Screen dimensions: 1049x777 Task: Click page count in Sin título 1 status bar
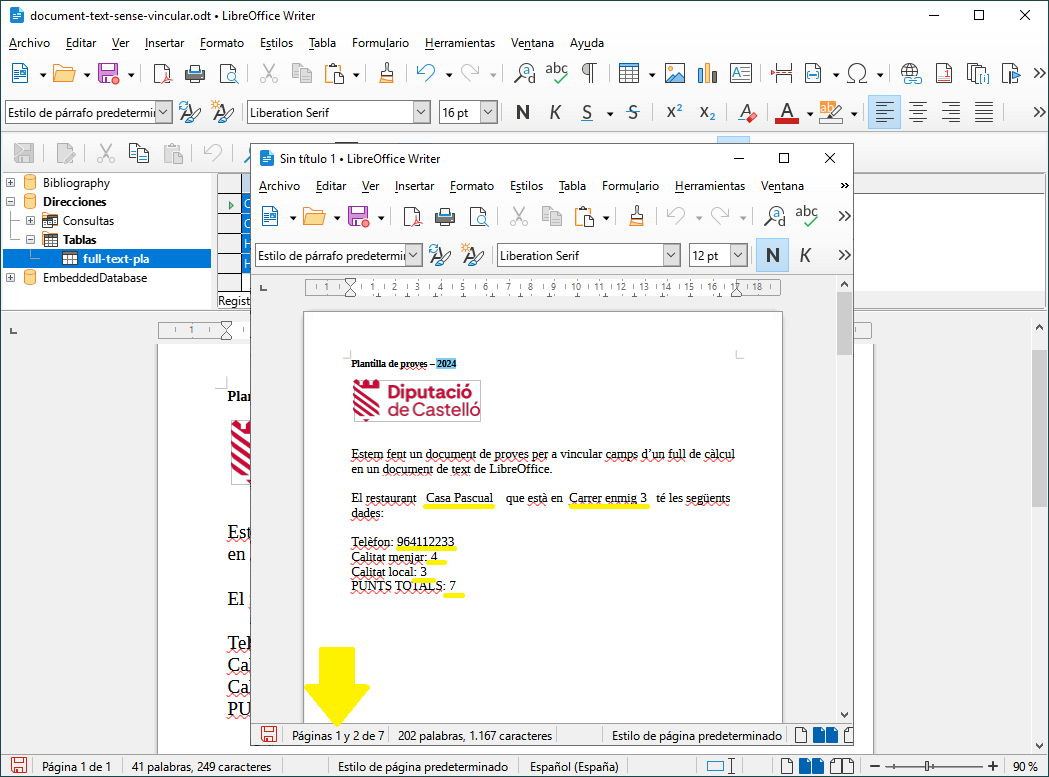tap(338, 736)
